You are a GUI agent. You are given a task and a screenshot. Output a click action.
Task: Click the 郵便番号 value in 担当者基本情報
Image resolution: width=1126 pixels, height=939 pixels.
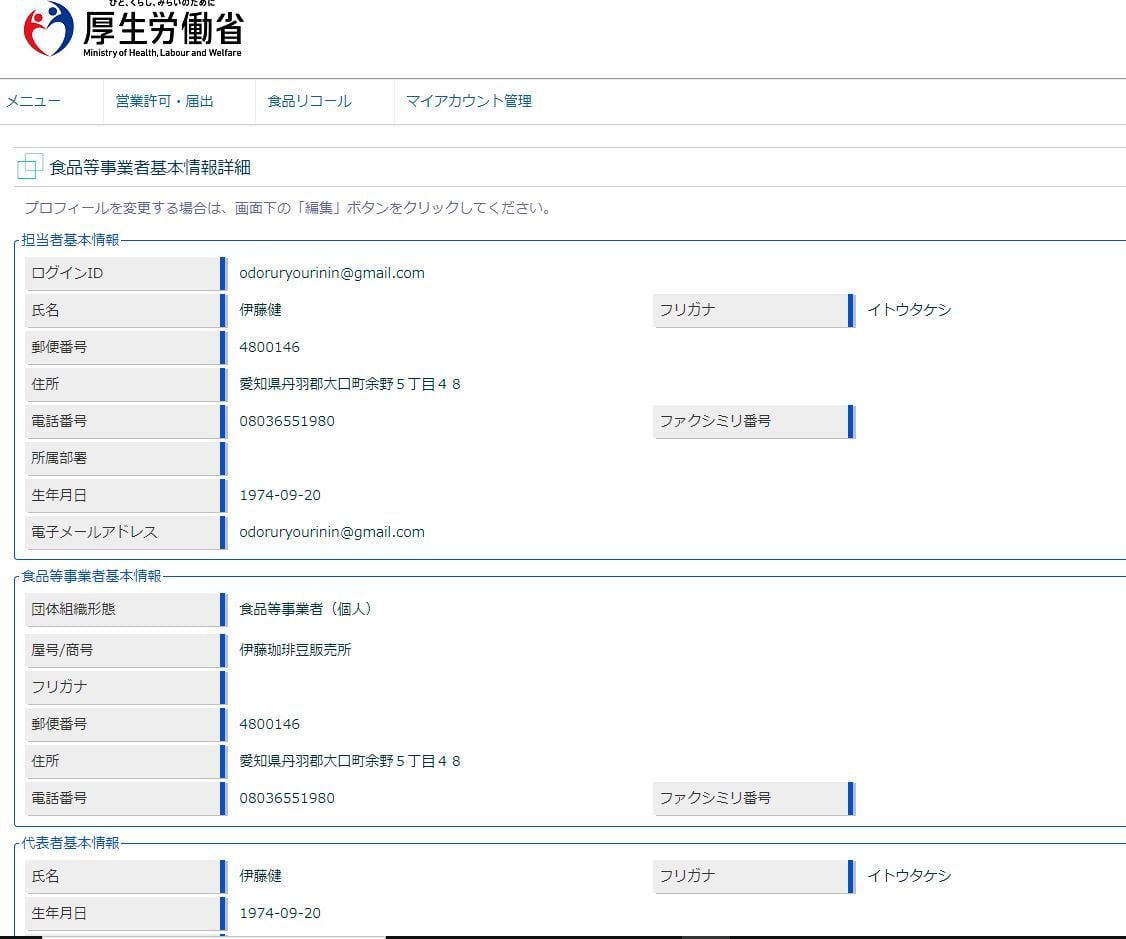click(269, 347)
